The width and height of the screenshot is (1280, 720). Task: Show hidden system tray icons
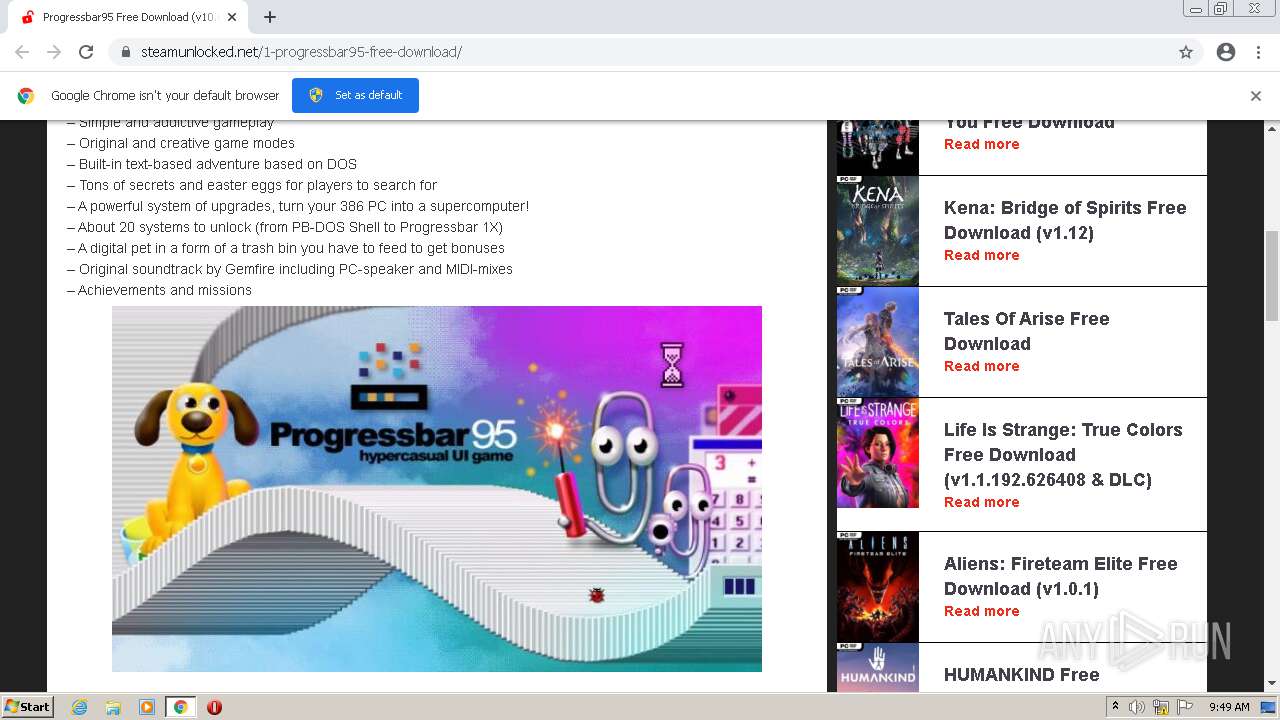pyautogui.click(x=1116, y=707)
